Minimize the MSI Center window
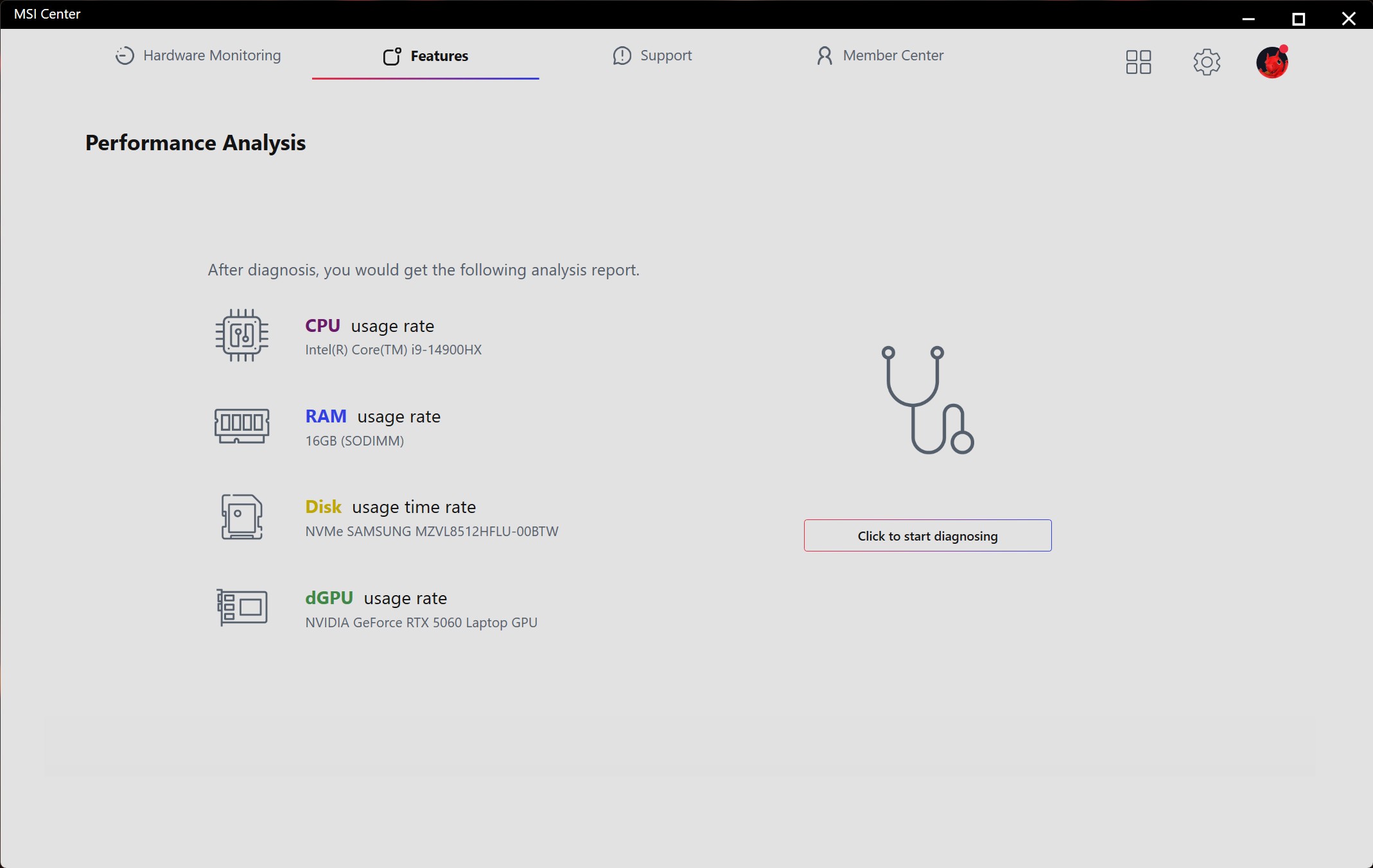The width and height of the screenshot is (1373, 868). coord(1248,19)
